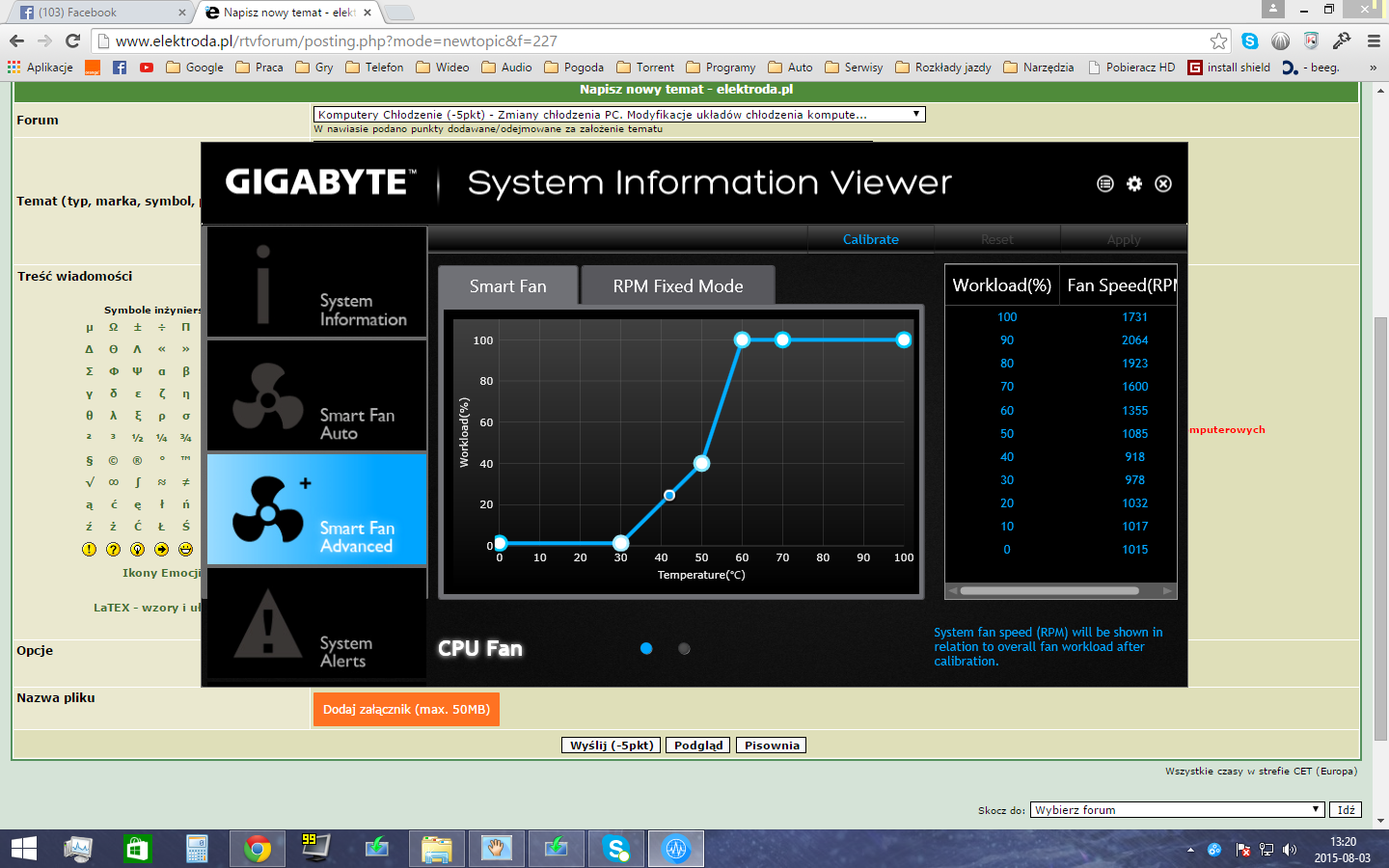This screenshot has height=868, width=1389.
Task: Open Windows Store from the taskbar
Action: (137, 849)
